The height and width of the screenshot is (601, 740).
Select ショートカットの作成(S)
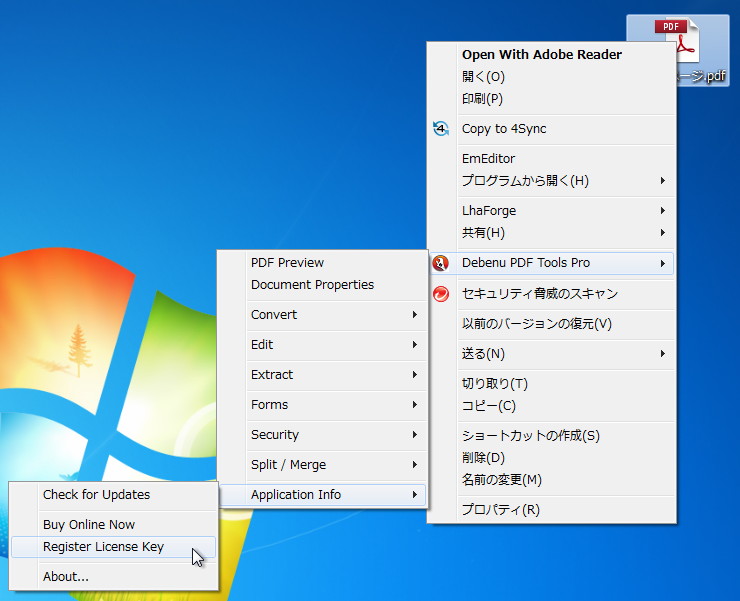click(551, 435)
